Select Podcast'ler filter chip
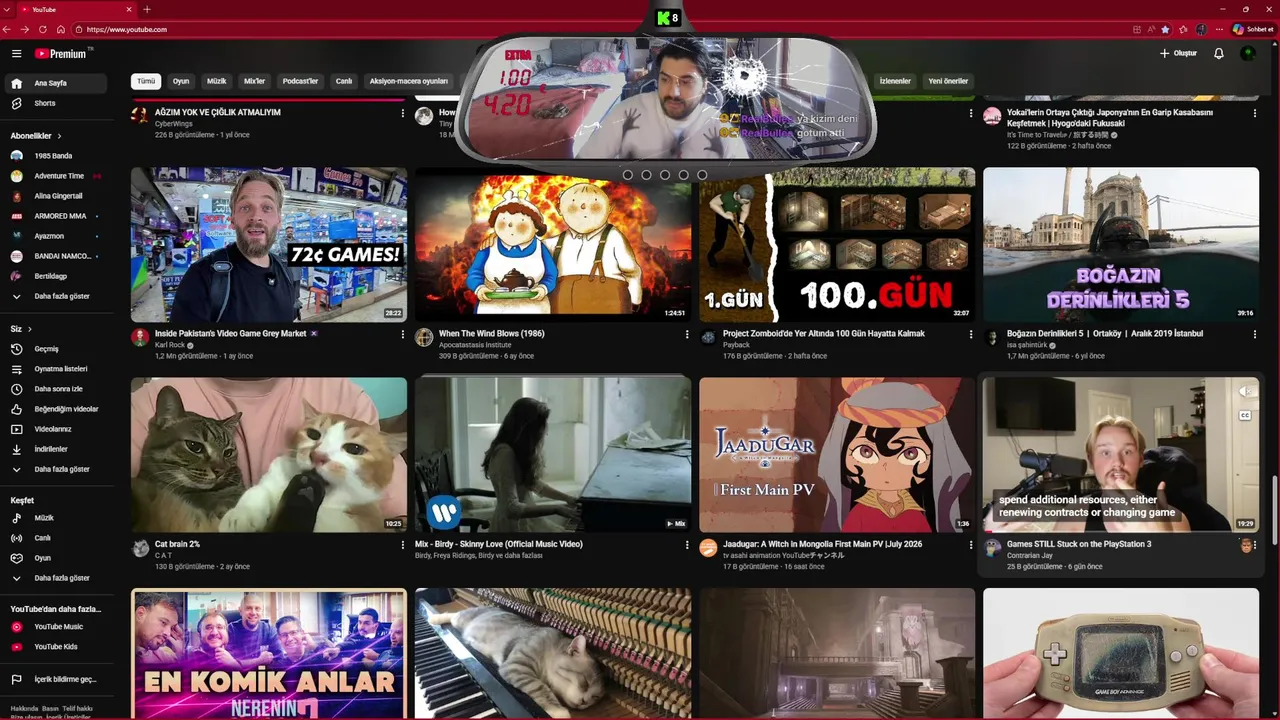 pyautogui.click(x=300, y=81)
